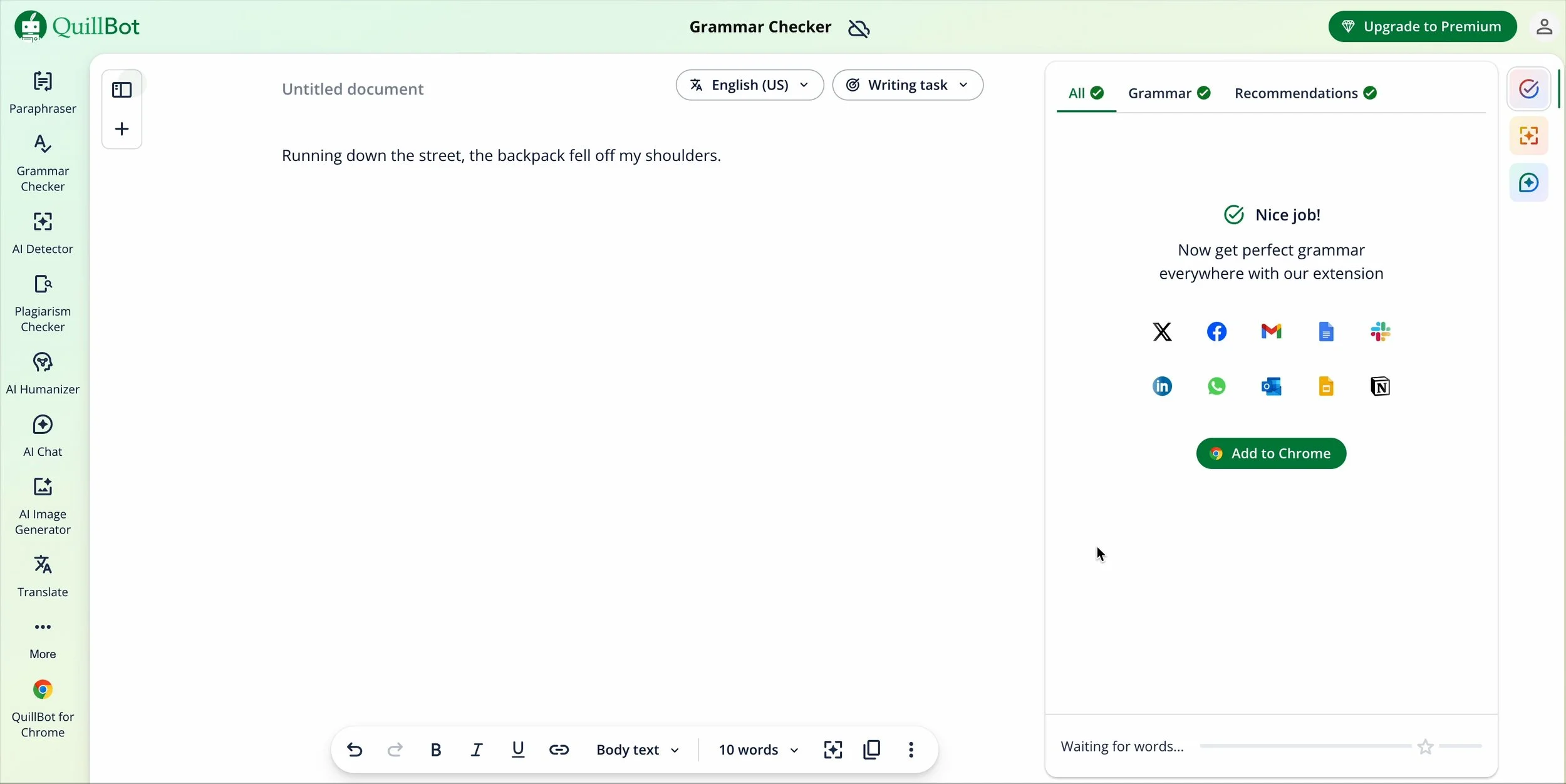Open QuillBot for Chrome in sidebar
The image size is (1566, 784).
(43, 709)
